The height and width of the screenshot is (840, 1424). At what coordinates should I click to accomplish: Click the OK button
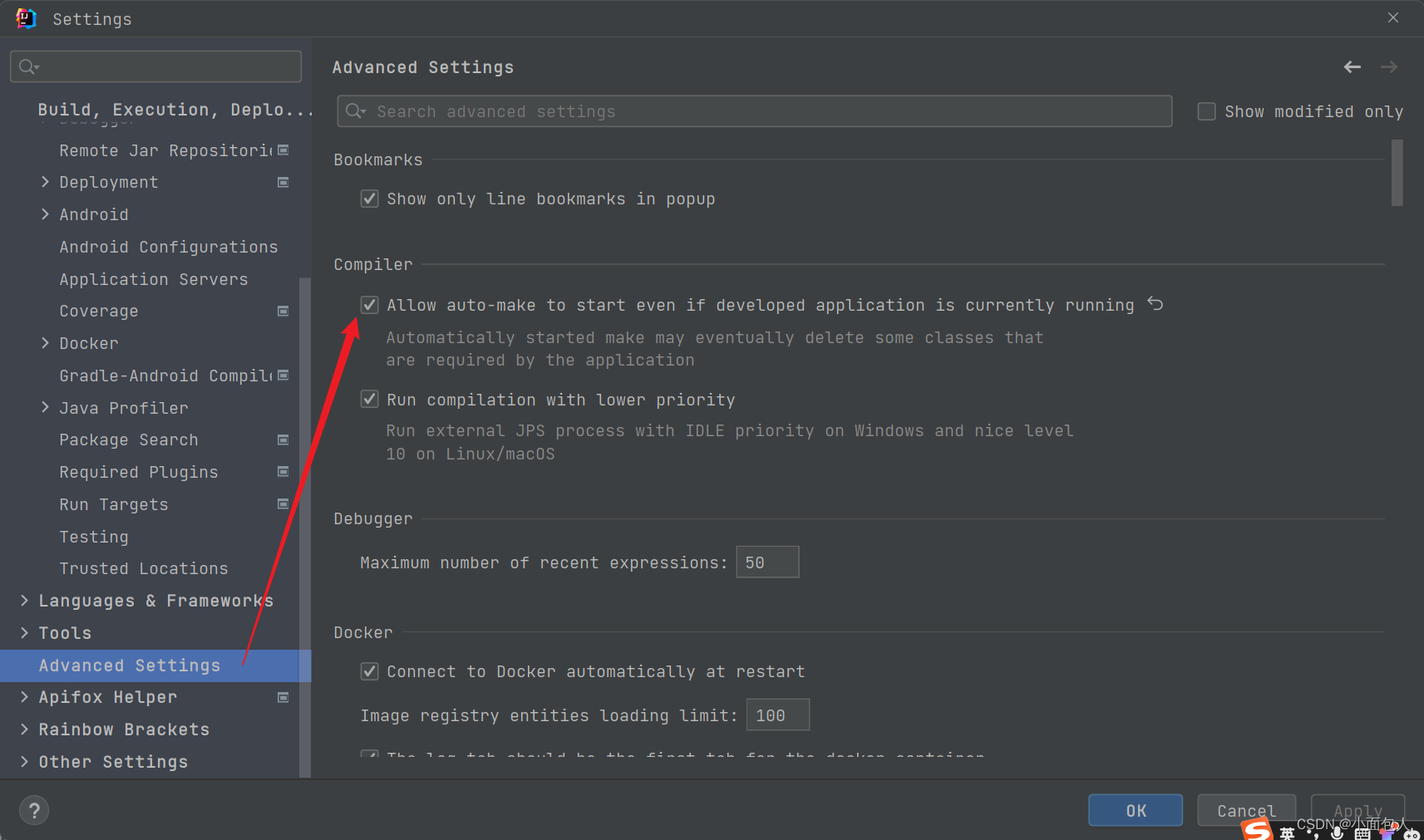1136,810
